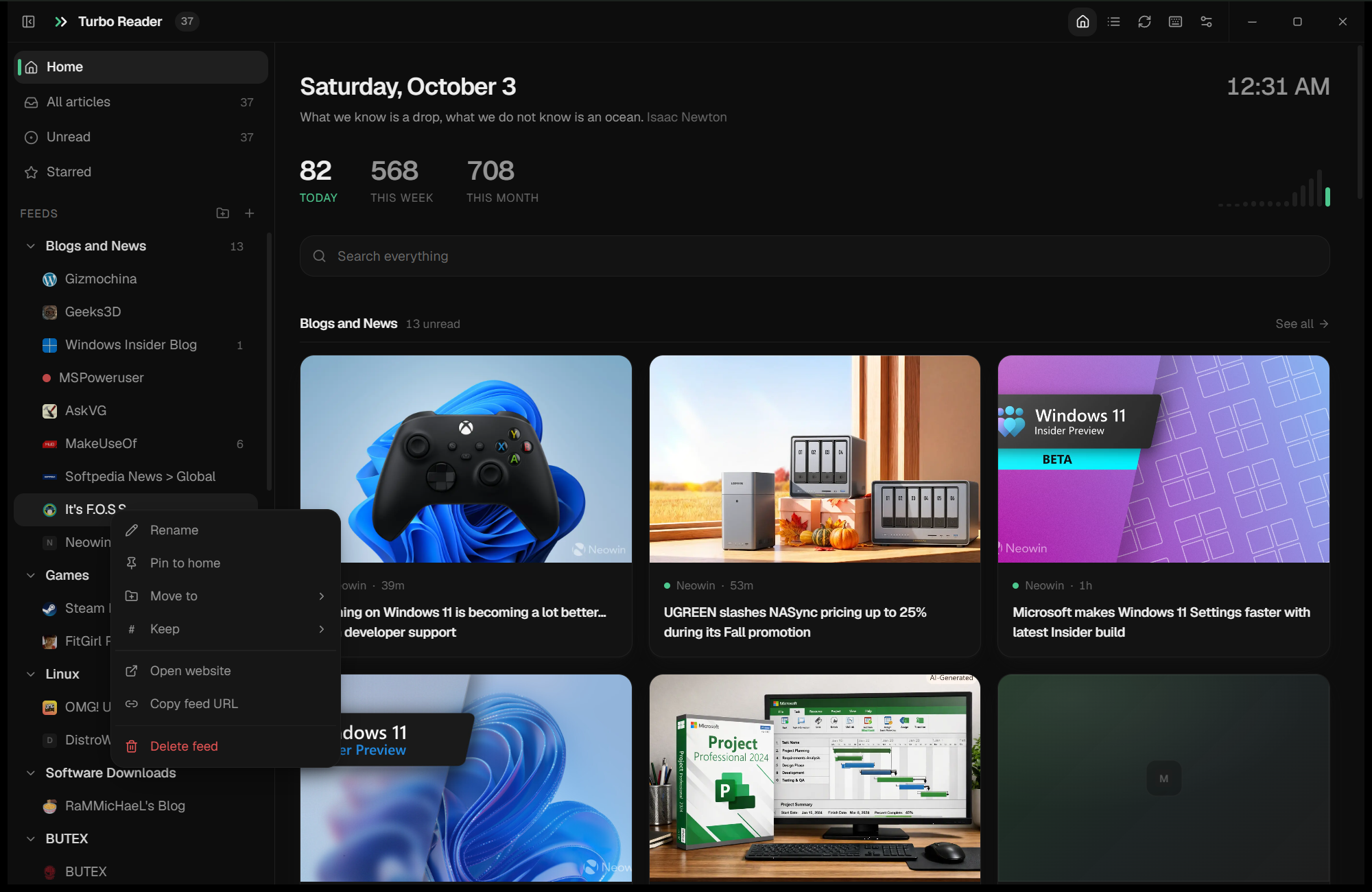Select the Home sidebar item

(x=141, y=67)
